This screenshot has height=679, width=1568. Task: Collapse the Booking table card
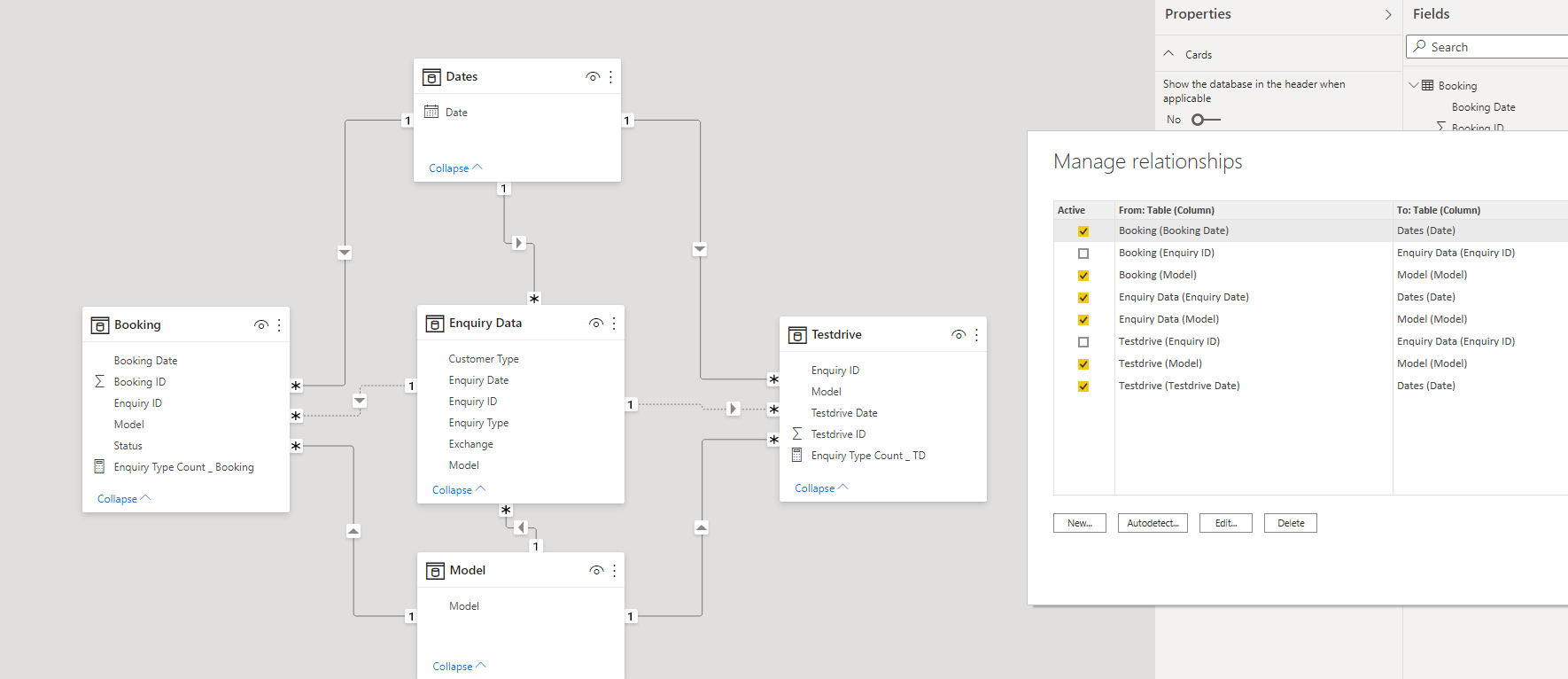click(x=124, y=499)
